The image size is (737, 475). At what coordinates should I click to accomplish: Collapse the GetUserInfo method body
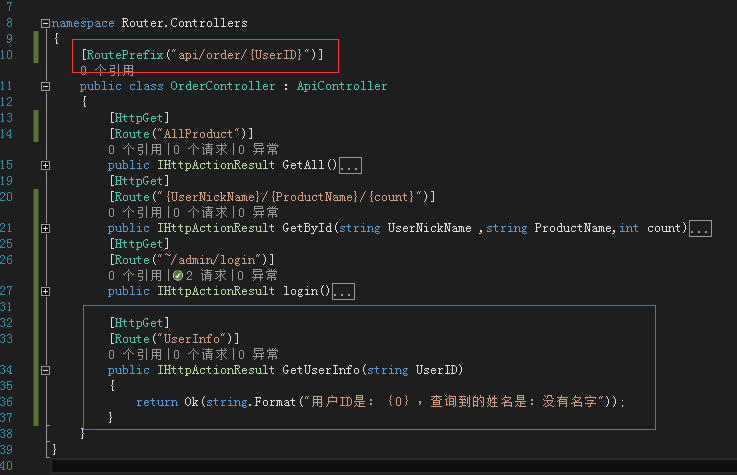[45, 370]
